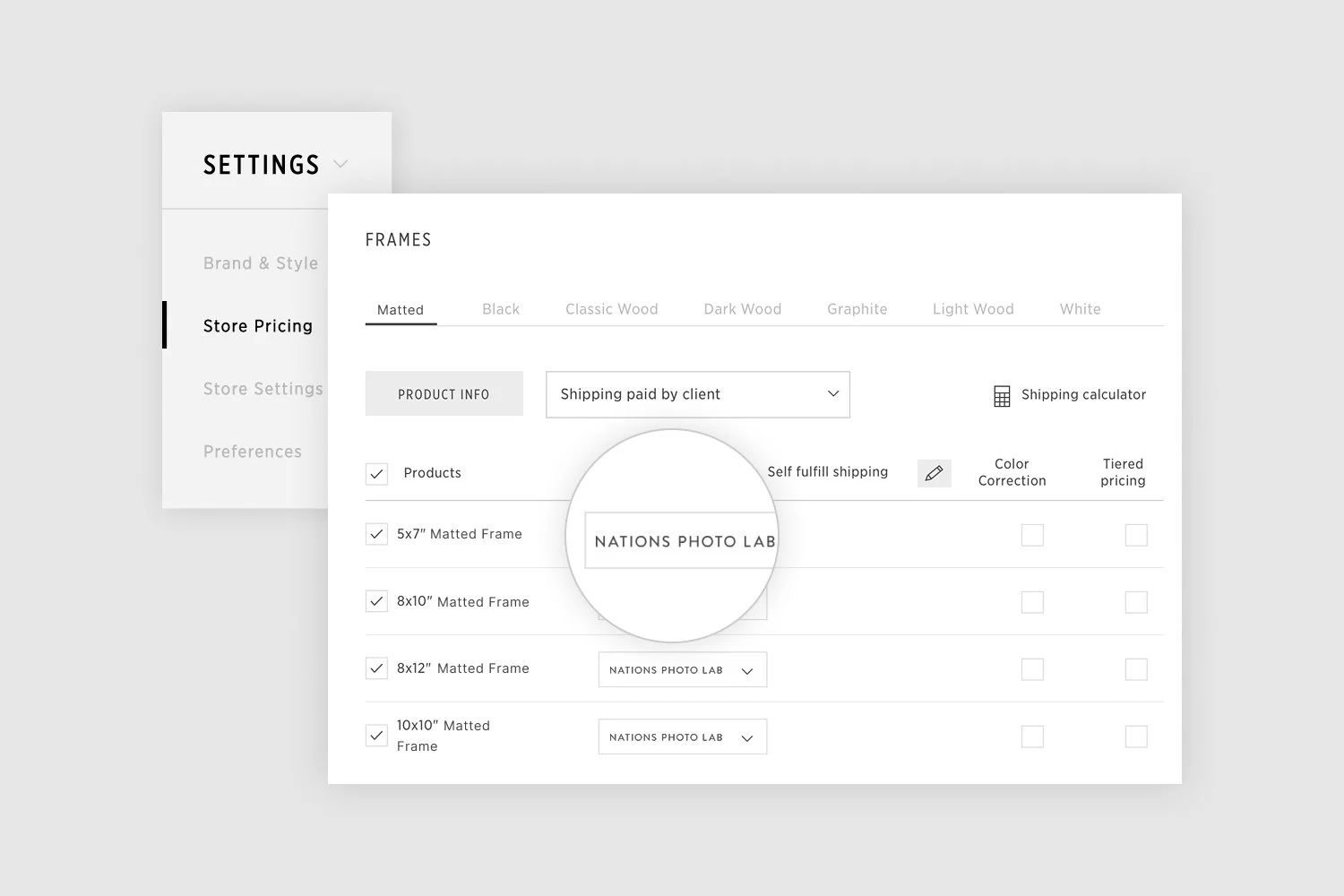The width and height of the screenshot is (1344, 896).
Task: Switch to the Black frames tab
Action: coord(501,309)
